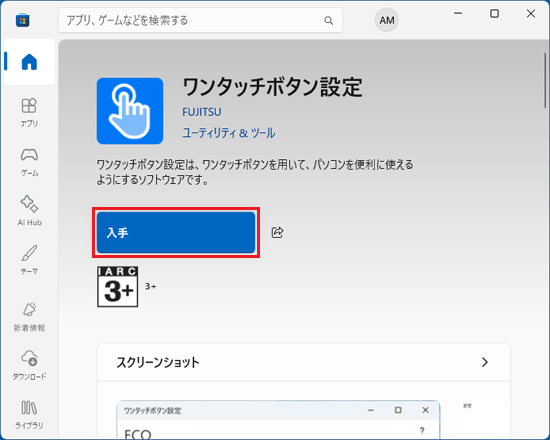550x440 pixels.
Task: Click the ワンタッチボタン設定 app icon
Action: pyautogui.click(x=130, y=111)
